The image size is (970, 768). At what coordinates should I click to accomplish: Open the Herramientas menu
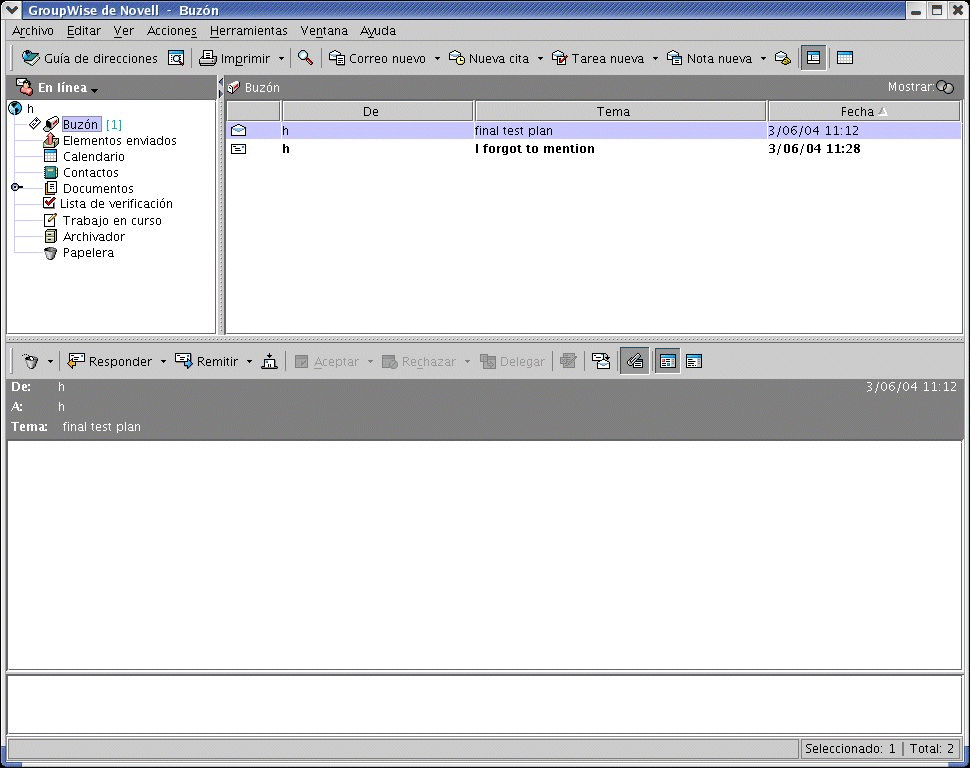(248, 31)
